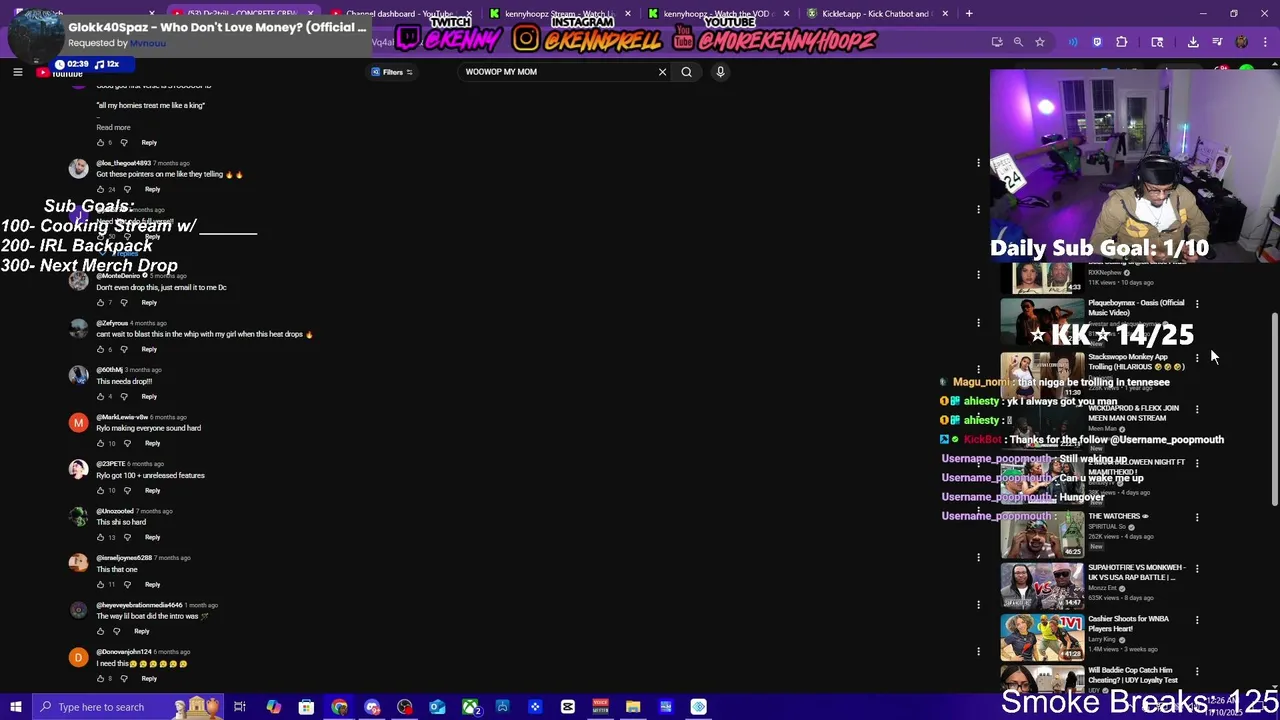The image size is (1280, 720).
Task: Open CapCut in the taskbar
Action: click(x=568, y=707)
